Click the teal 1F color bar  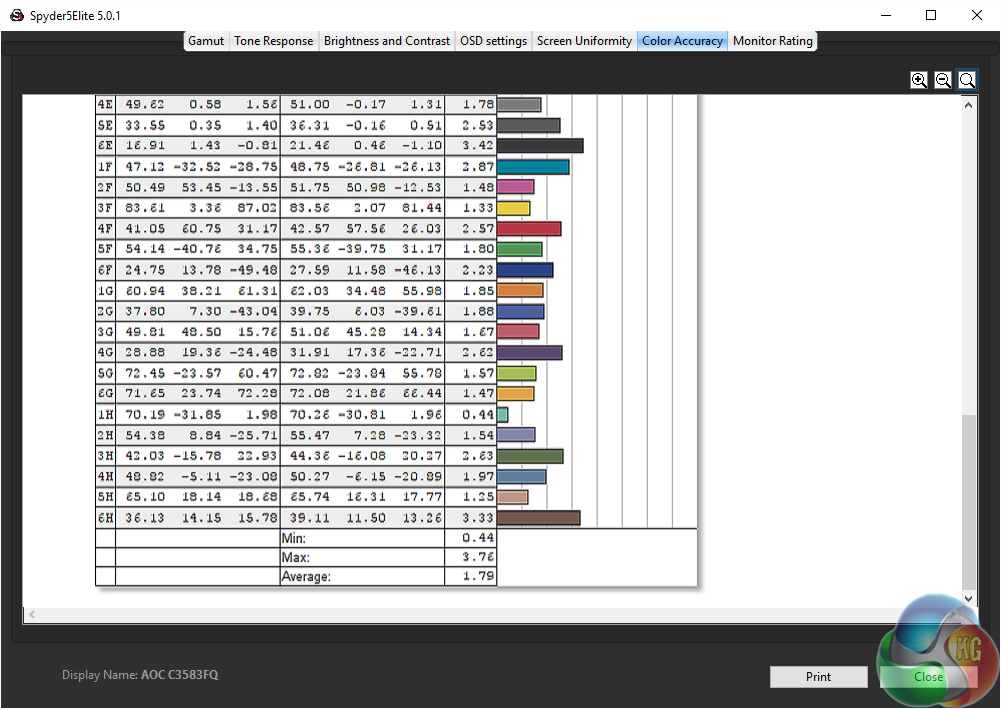[533, 167]
